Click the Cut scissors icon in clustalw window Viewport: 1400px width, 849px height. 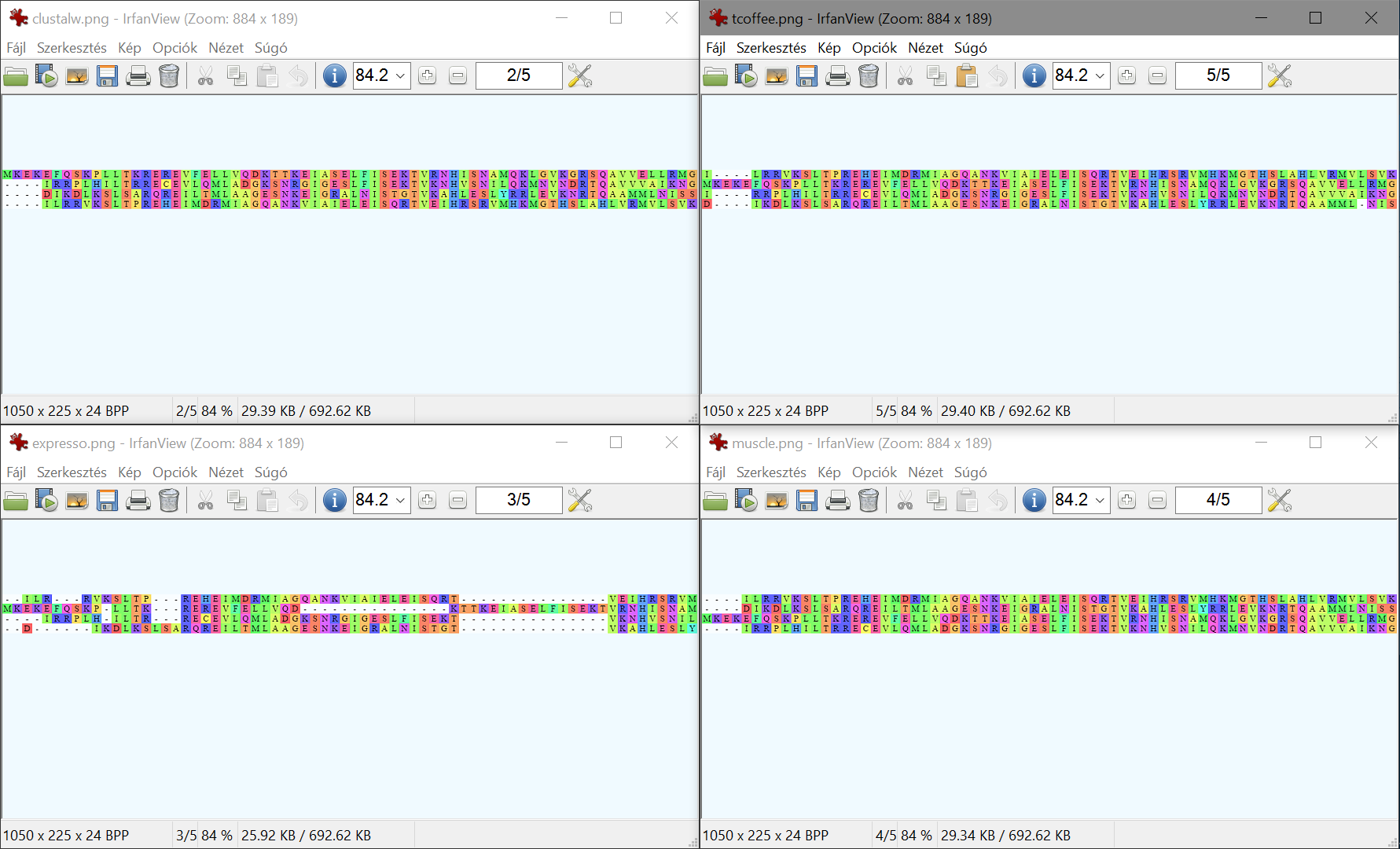coord(206,76)
